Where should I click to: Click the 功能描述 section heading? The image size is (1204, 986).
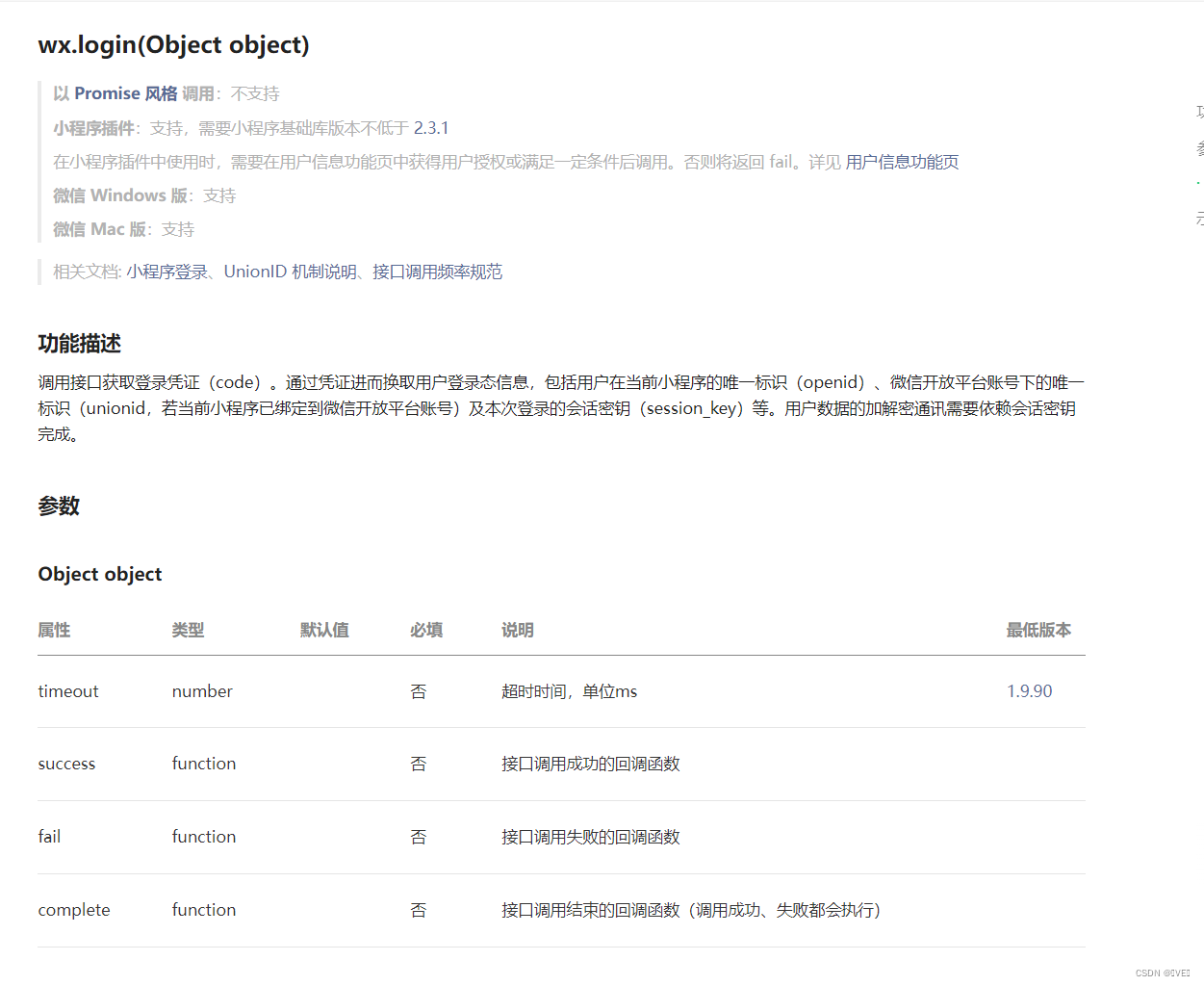pyautogui.click(x=80, y=344)
